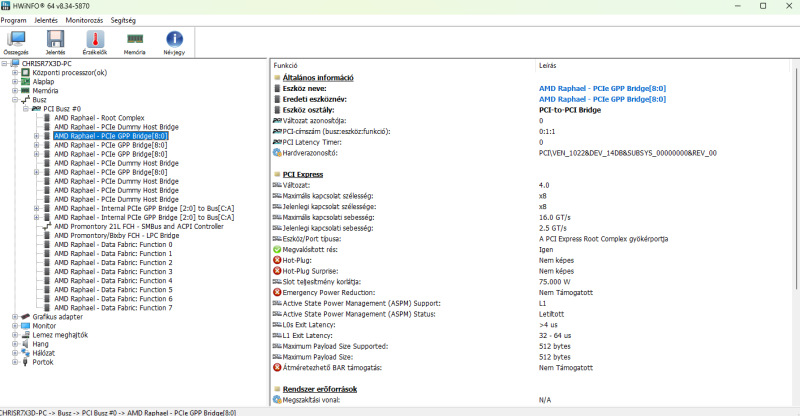Expand the Alaplap tree node
The image size is (800, 416).
(x=15, y=82)
